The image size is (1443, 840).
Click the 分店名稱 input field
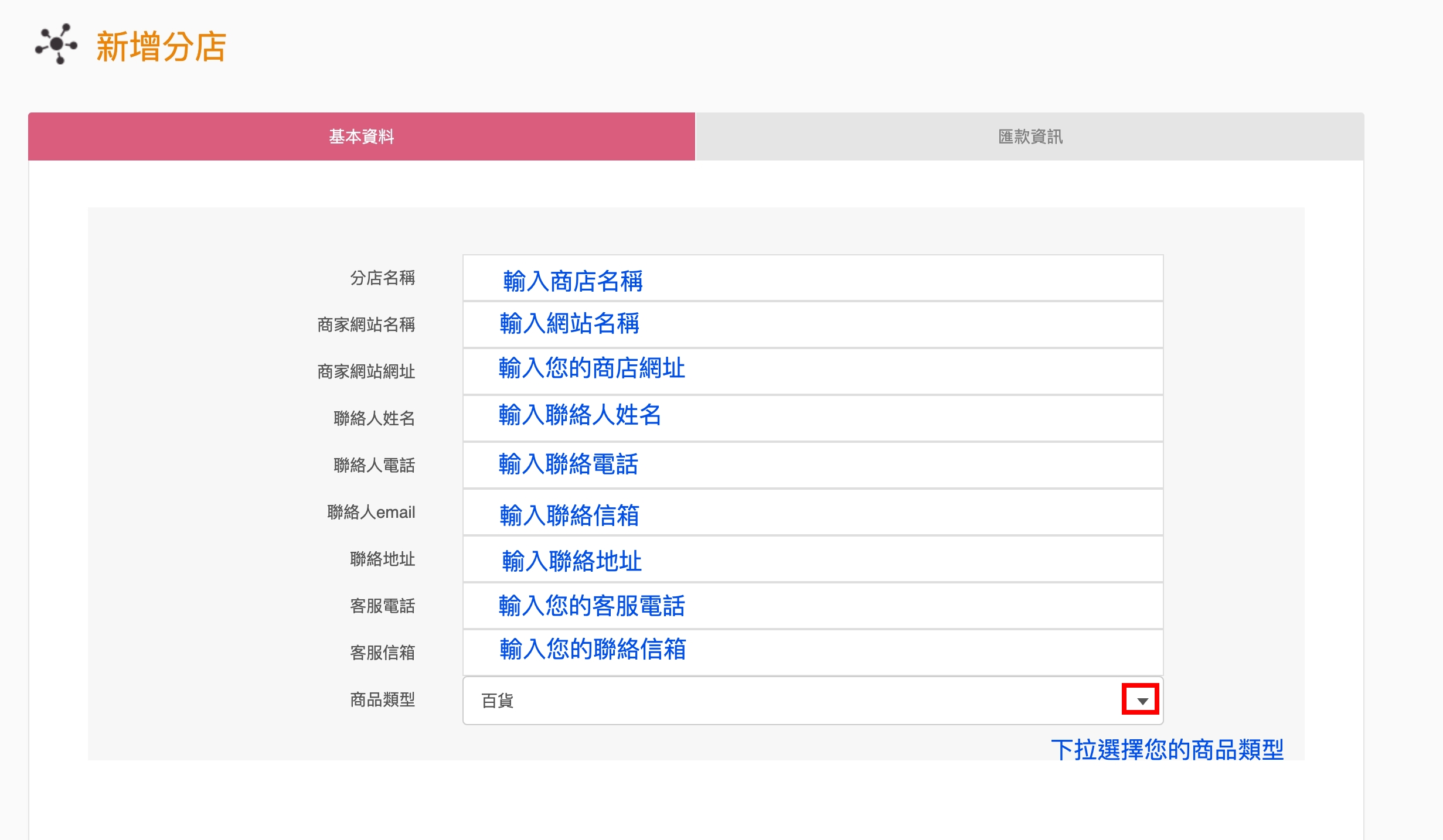(x=813, y=278)
